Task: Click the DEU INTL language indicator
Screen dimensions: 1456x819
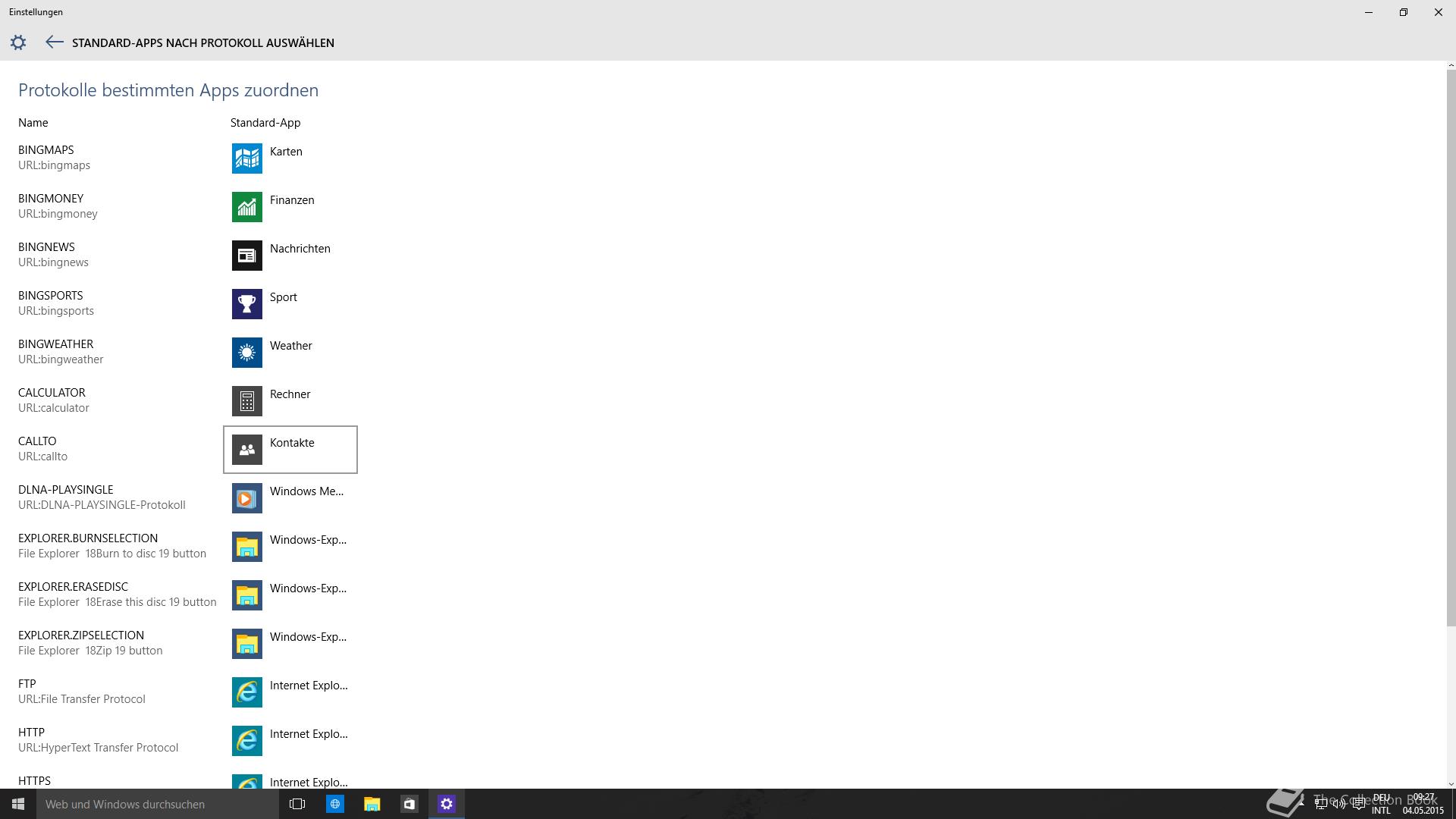Action: (1381, 804)
